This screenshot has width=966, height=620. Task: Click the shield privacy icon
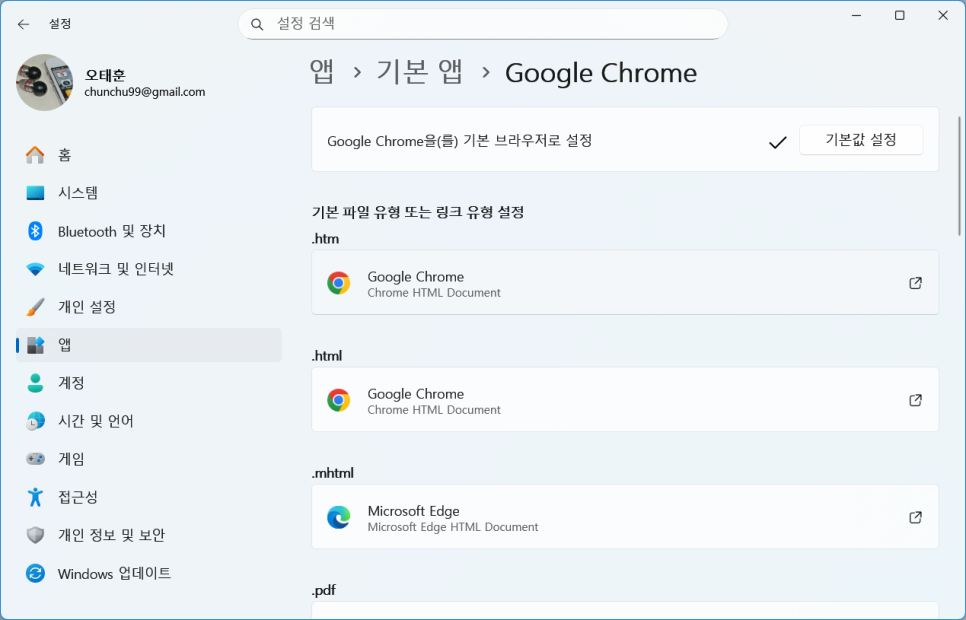coord(35,535)
